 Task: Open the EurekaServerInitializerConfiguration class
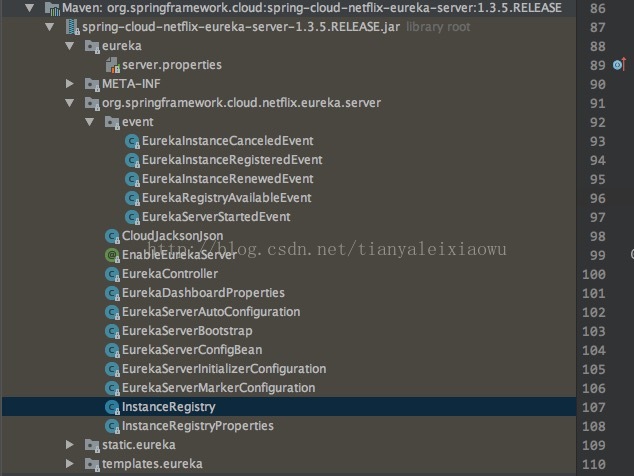224,369
